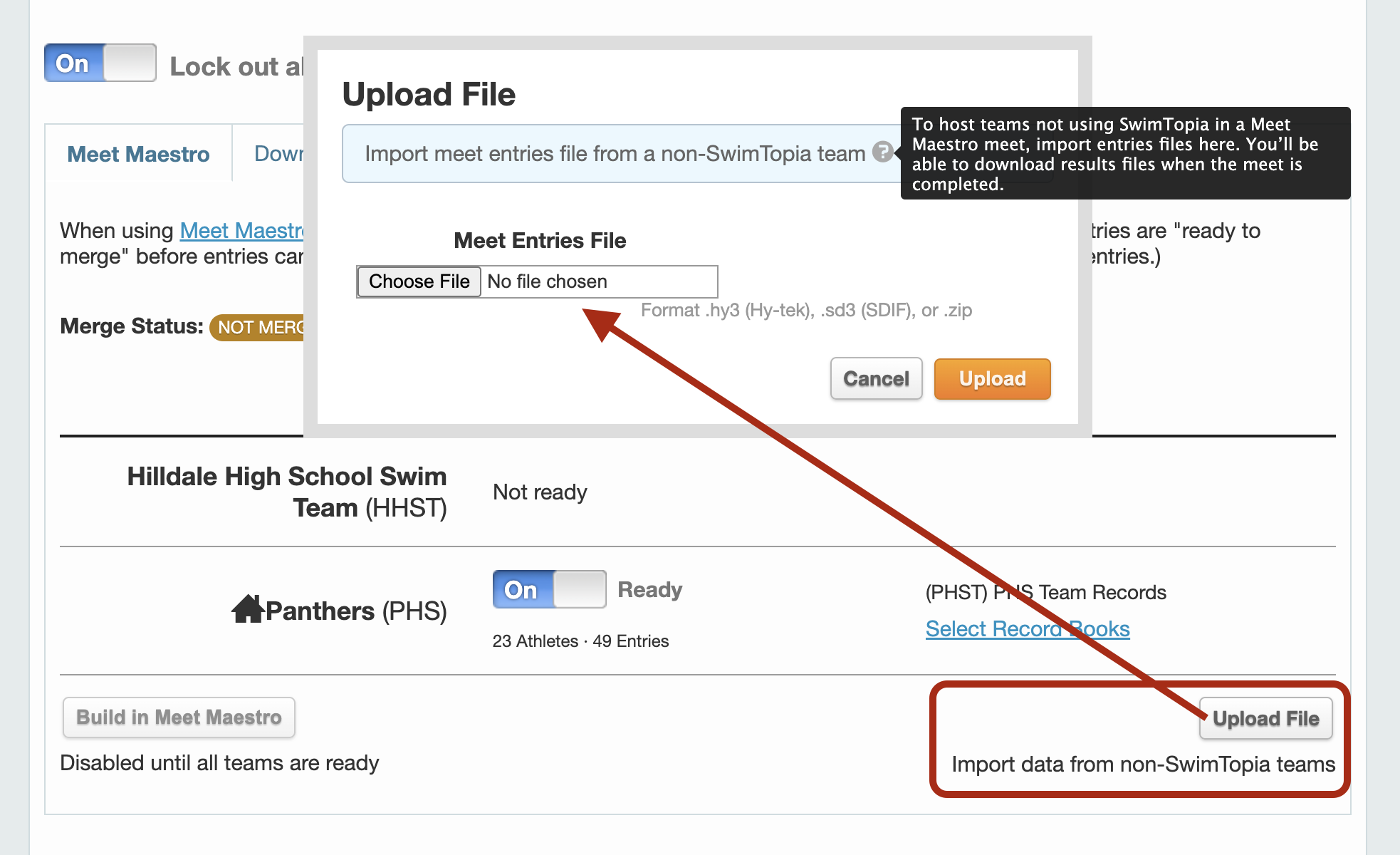Click the Meet Entries File label
The image size is (1400, 855).
(x=540, y=240)
